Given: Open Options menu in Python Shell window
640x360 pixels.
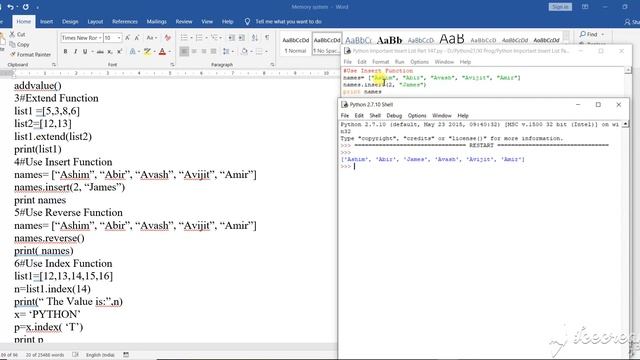Looking at the screenshot, I should coord(417,116).
